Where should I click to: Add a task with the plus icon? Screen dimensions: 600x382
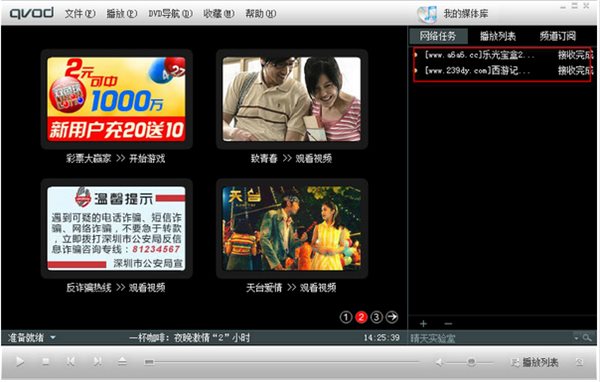pyautogui.click(x=423, y=324)
